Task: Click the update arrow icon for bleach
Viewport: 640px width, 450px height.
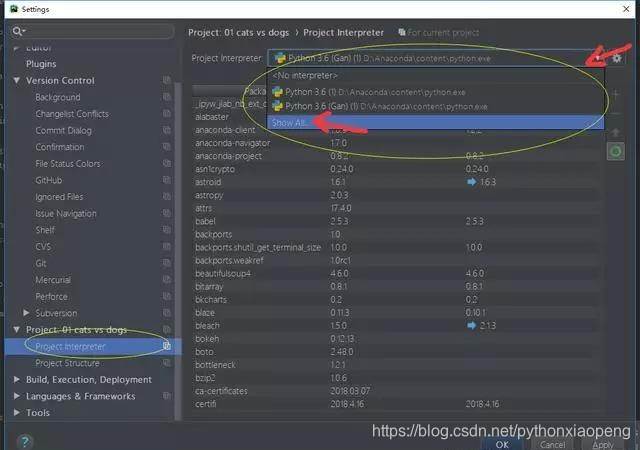Action: click(471, 325)
